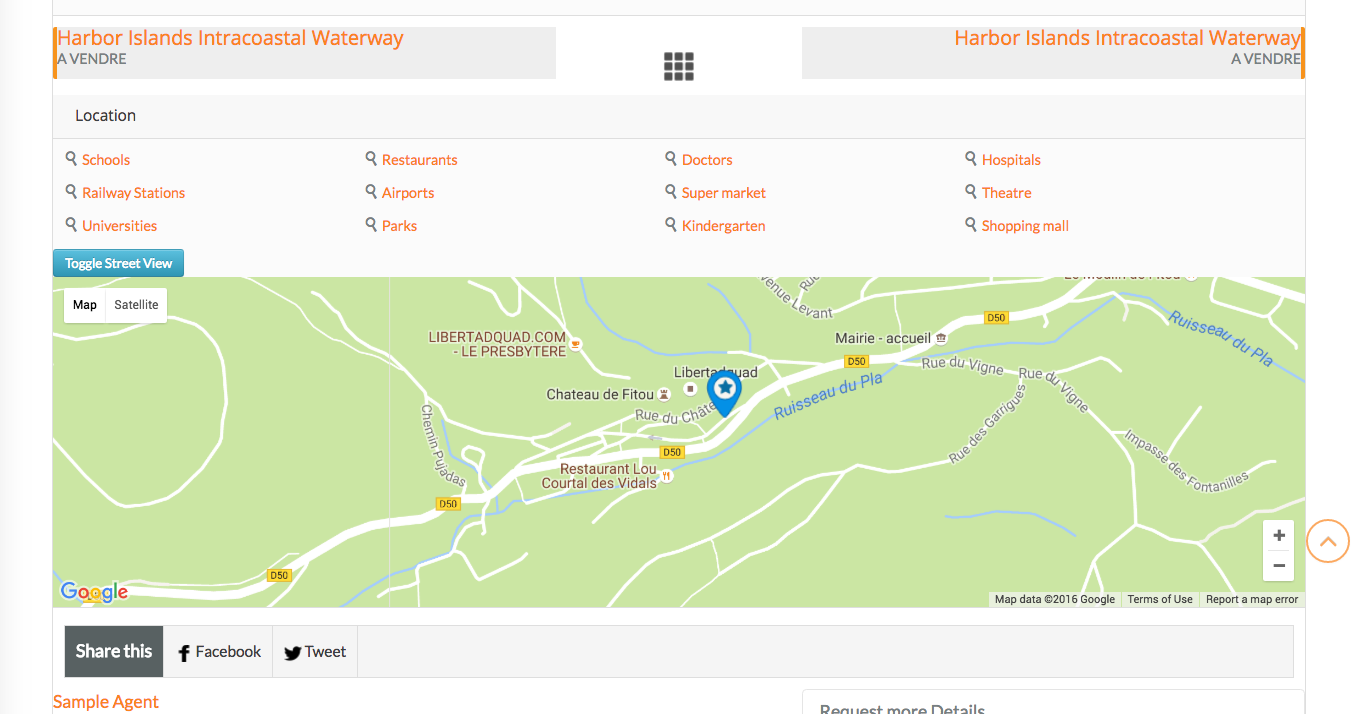Click the orange scroll-to-top arrow button
Viewport: 1353px width, 714px height.
coord(1328,541)
